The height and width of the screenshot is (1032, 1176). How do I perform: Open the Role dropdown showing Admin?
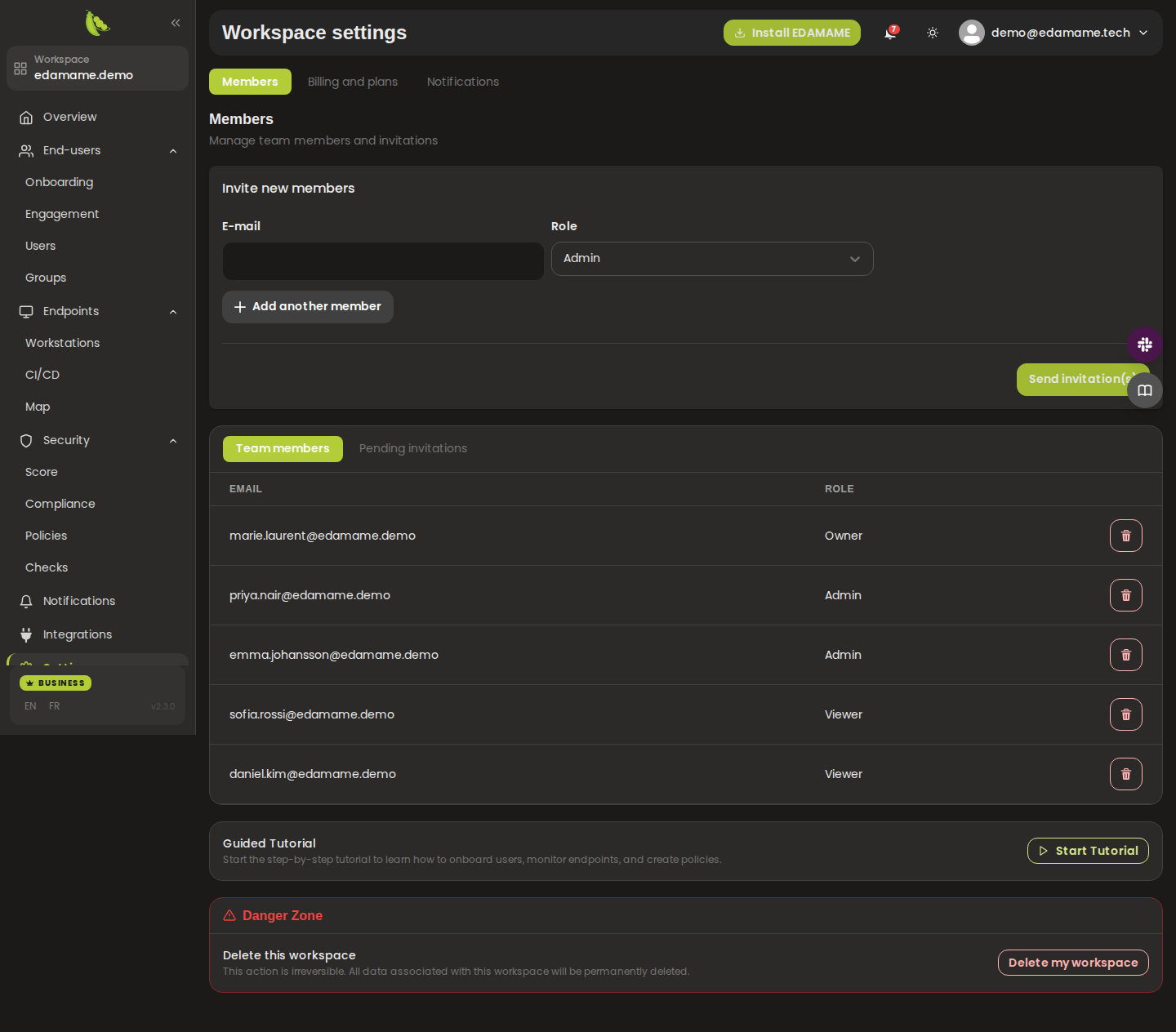click(x=712, y=259)
